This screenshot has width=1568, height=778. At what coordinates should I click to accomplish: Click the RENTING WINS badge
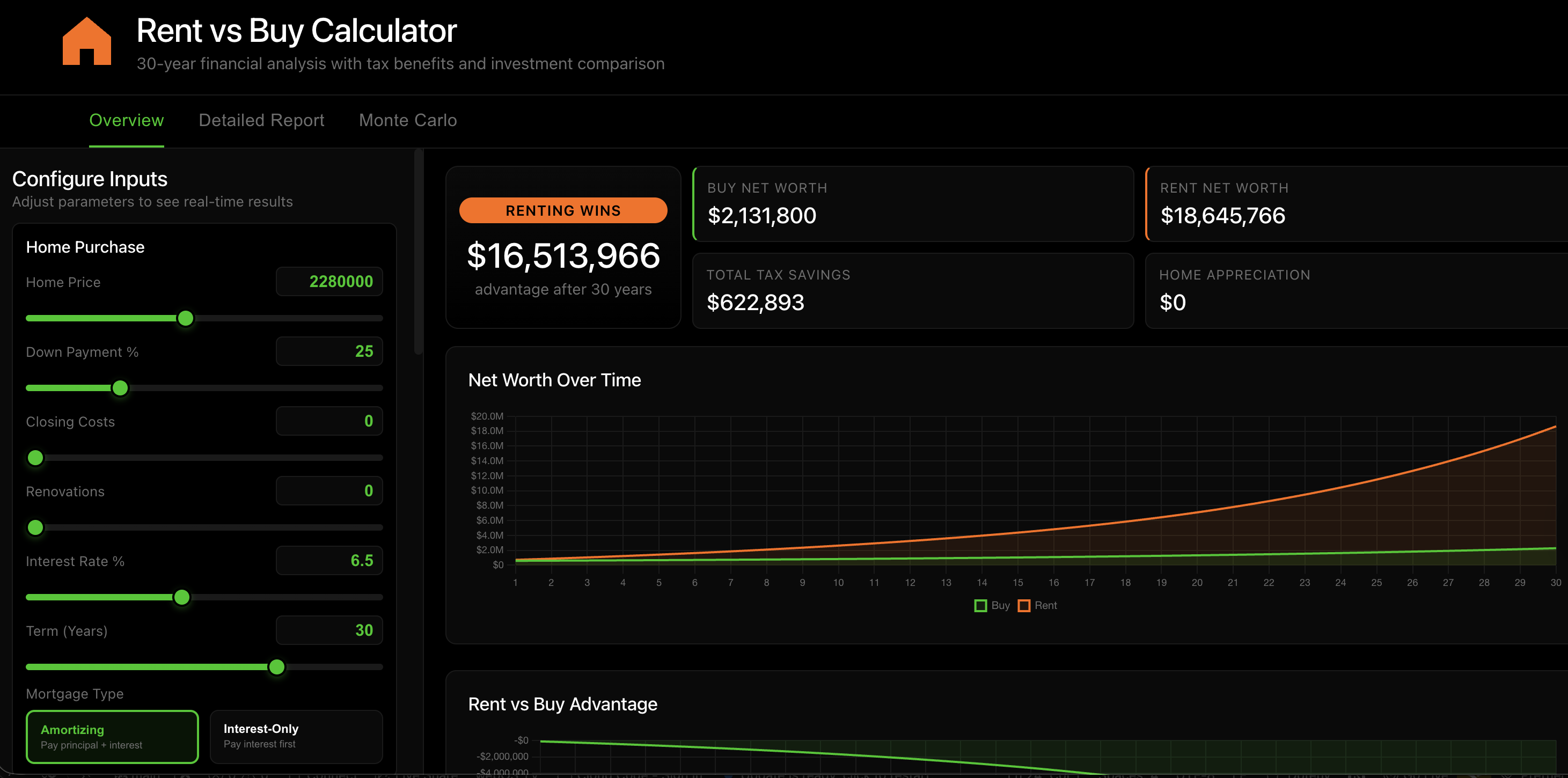point(562,211)
